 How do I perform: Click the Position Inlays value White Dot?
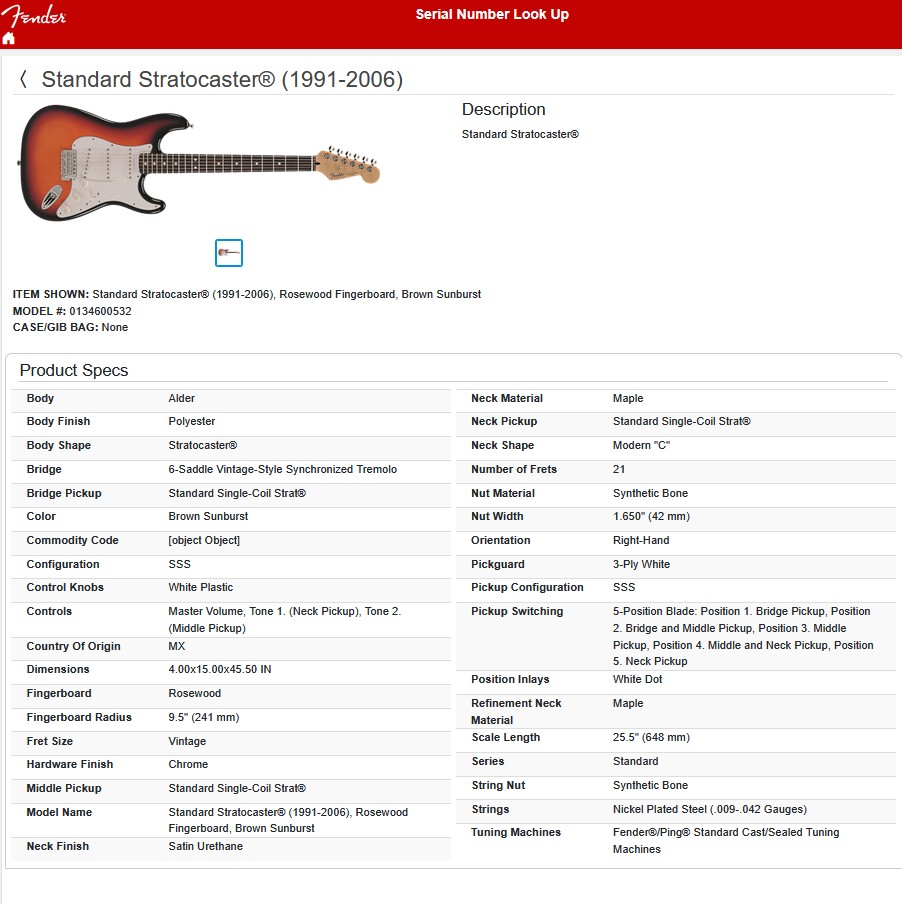[x=637, y=679]
